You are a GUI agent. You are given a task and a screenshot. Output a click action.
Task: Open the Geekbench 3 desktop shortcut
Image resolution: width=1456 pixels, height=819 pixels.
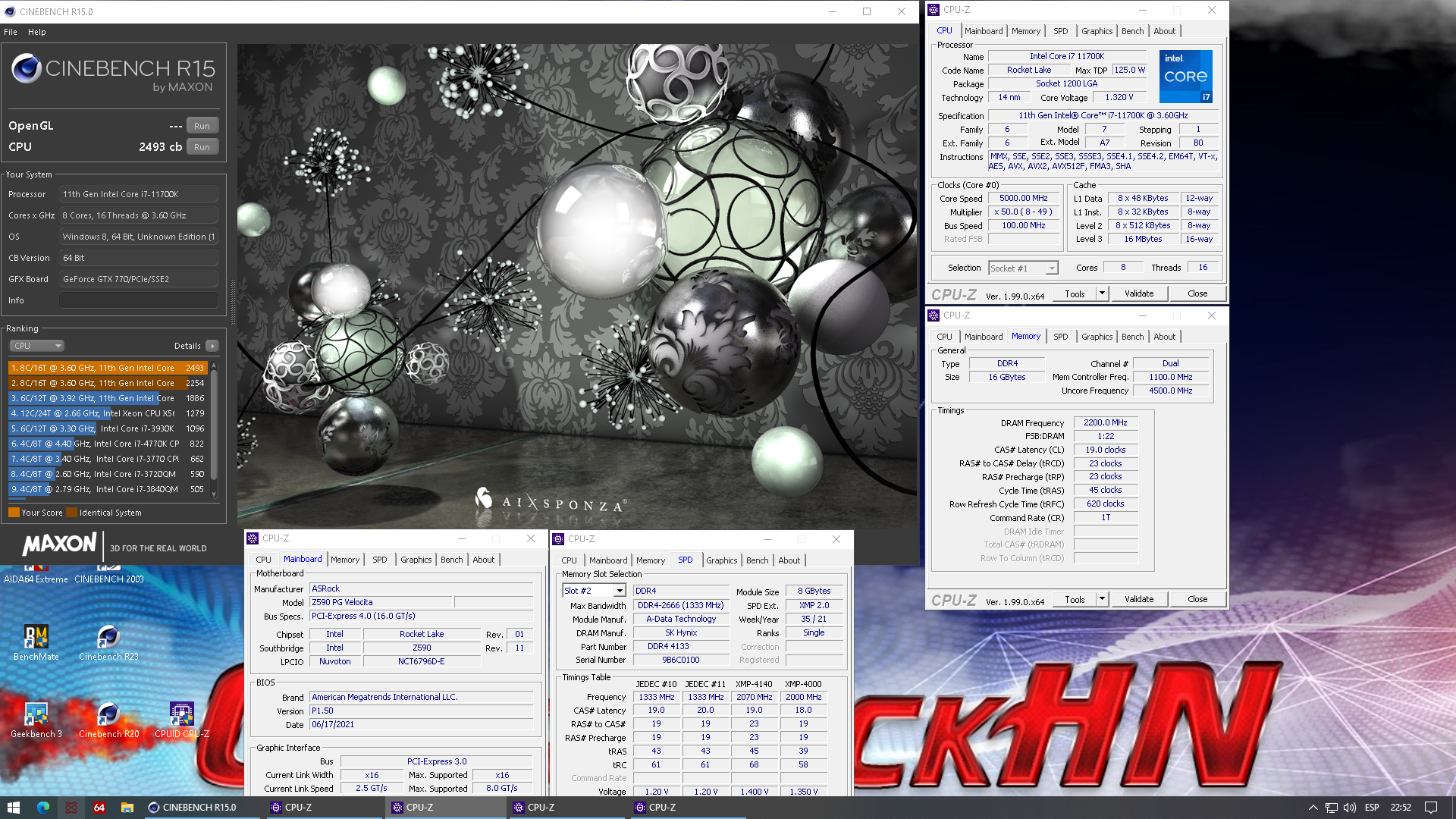pos(36,720)
